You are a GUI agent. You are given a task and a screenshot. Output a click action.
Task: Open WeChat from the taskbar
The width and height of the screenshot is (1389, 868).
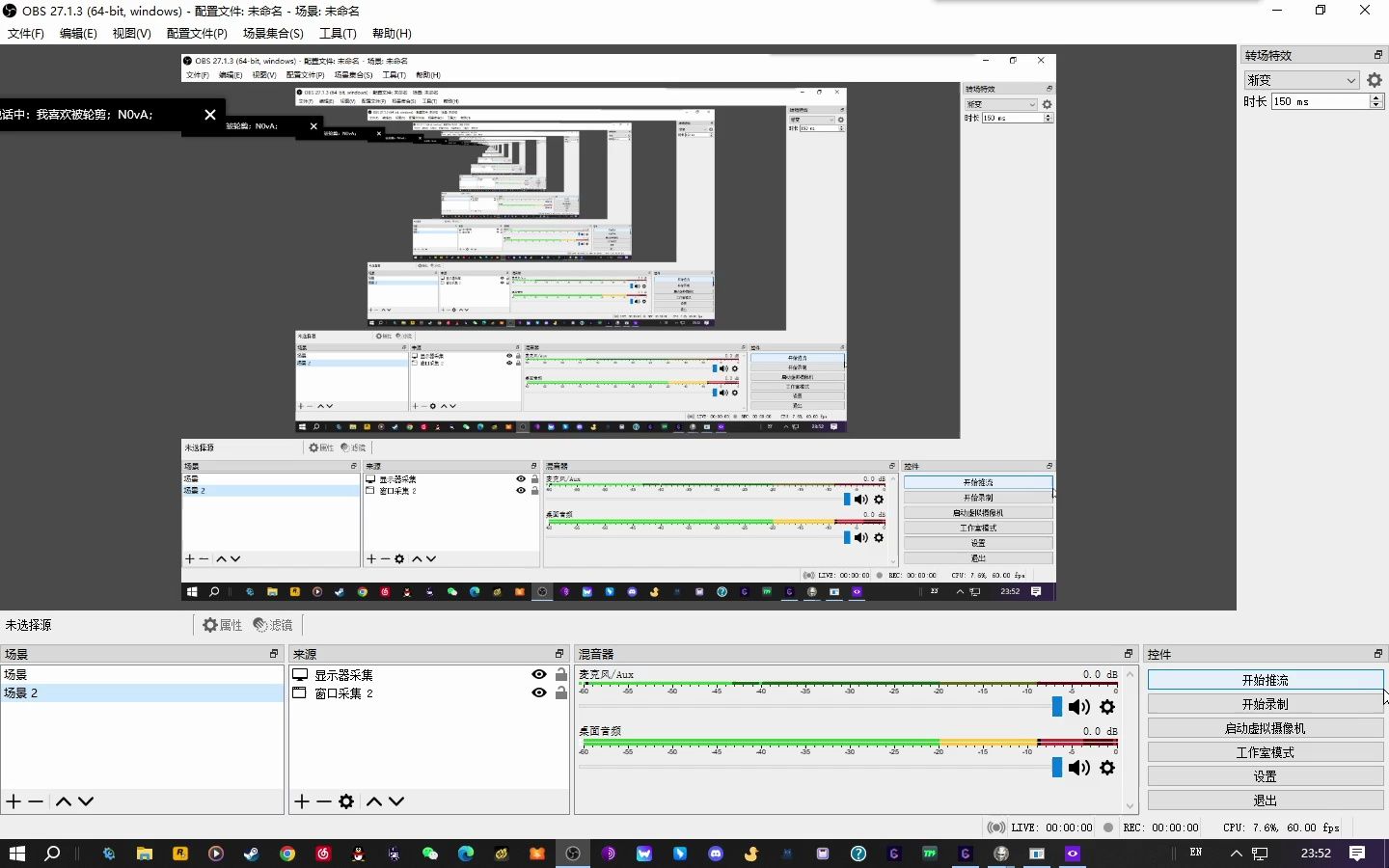(x=430, y=854)
